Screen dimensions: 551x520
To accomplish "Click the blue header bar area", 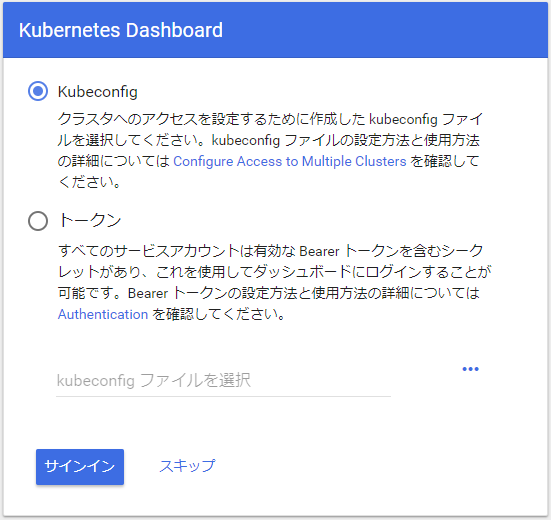I will [x=276, y=30].
